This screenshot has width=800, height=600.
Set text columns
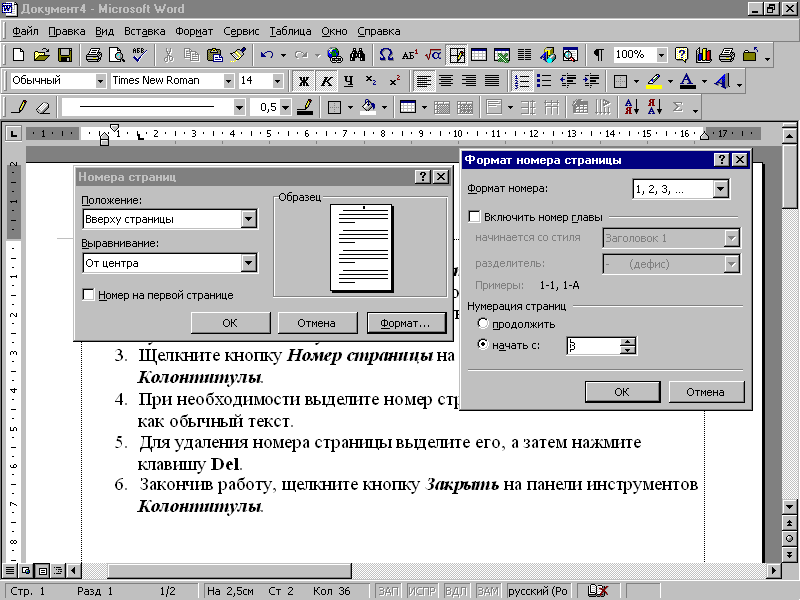pos(525,55)
